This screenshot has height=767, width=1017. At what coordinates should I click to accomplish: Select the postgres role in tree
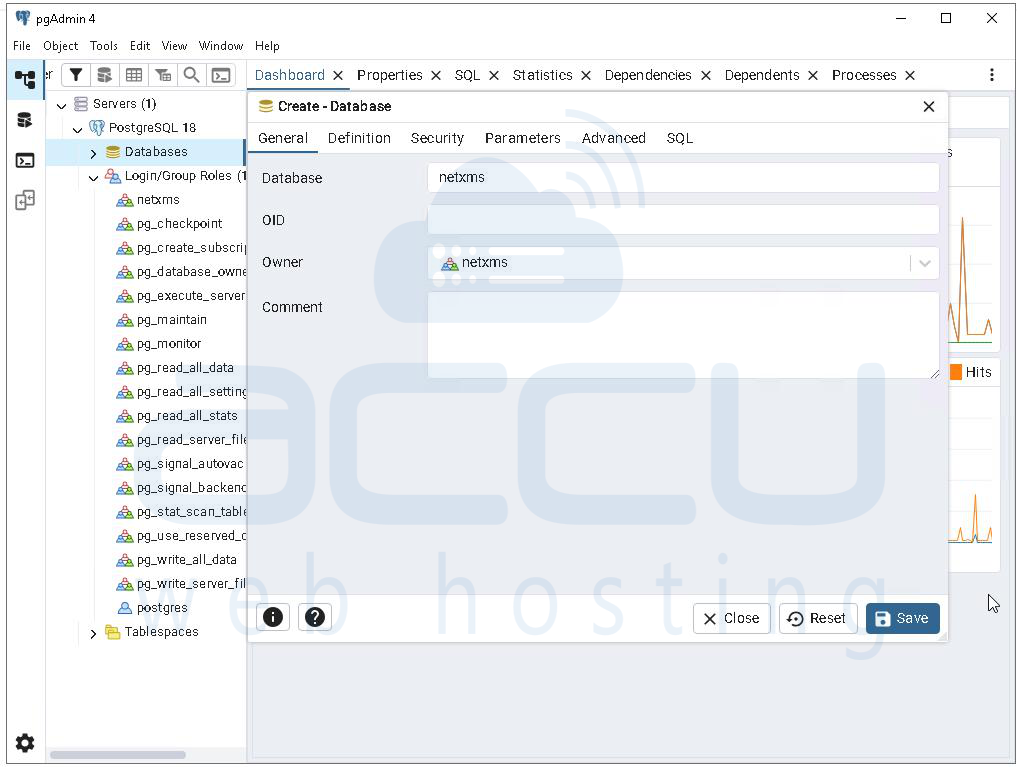(x=162, y=608)
